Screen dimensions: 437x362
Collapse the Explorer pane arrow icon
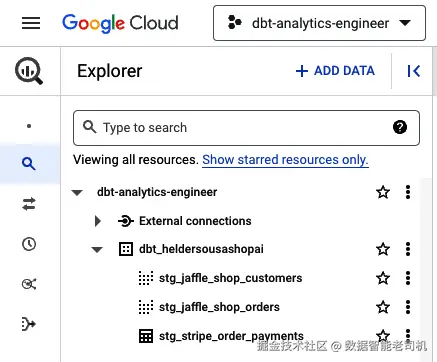click(x=414, y=71)
